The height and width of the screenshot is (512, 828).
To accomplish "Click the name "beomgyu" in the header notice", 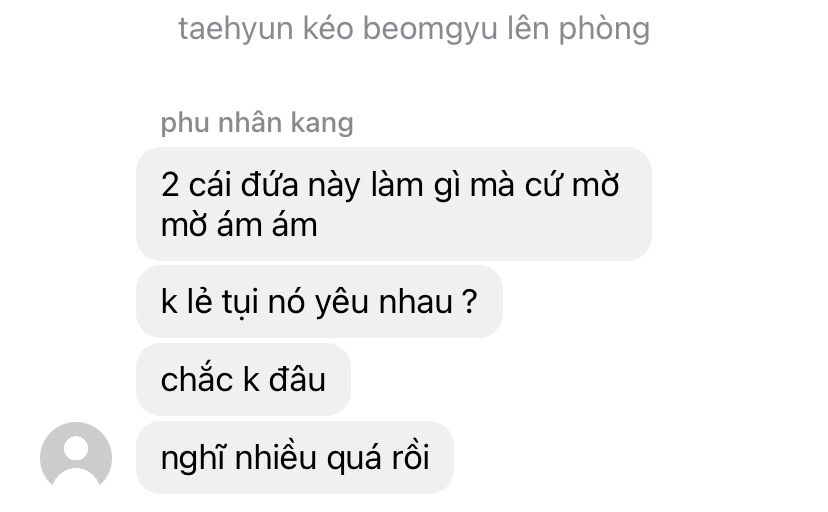I will tap(430, 30).
